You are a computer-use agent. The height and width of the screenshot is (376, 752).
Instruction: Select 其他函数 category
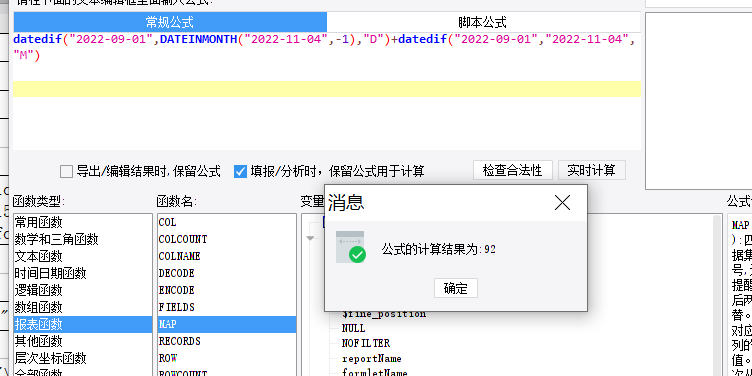coord(82,341)
